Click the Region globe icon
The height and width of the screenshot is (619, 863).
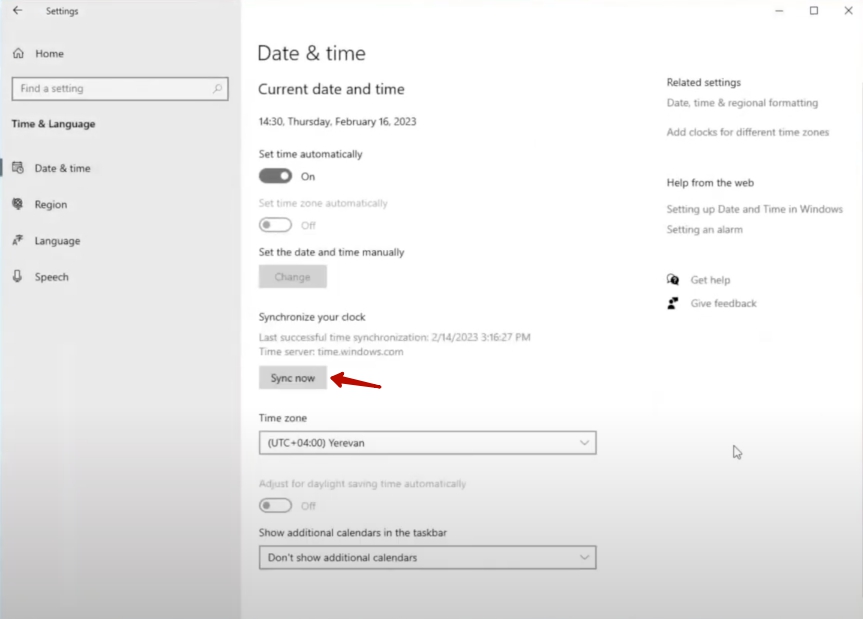click(x=18, y=204)
